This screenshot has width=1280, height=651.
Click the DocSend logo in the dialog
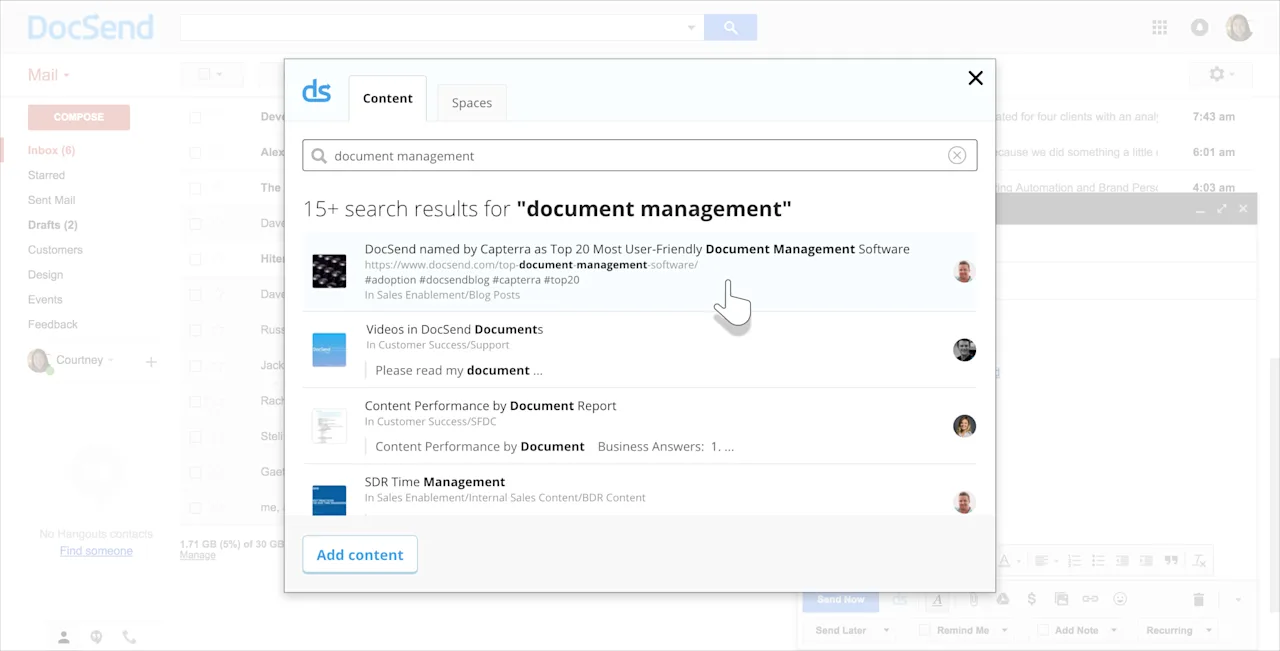coord(317,90)
